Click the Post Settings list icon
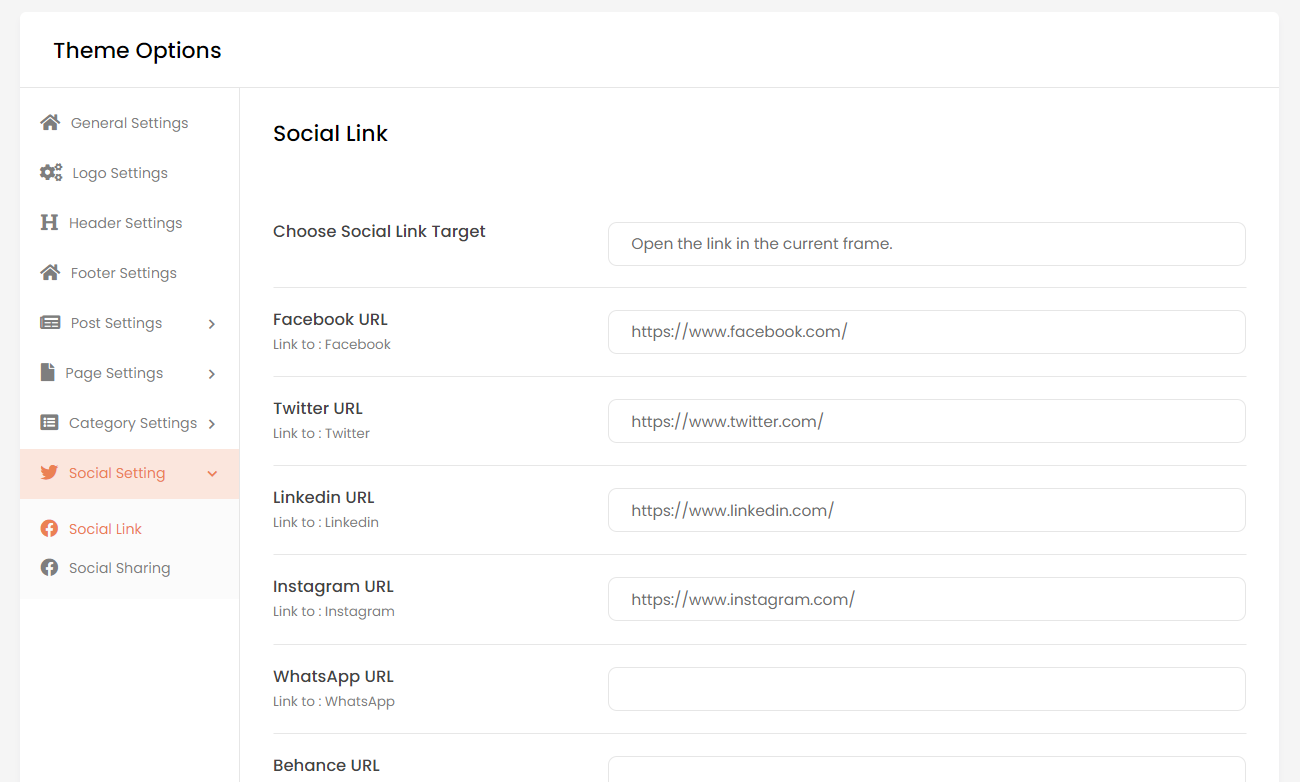 tap(50, 323)
